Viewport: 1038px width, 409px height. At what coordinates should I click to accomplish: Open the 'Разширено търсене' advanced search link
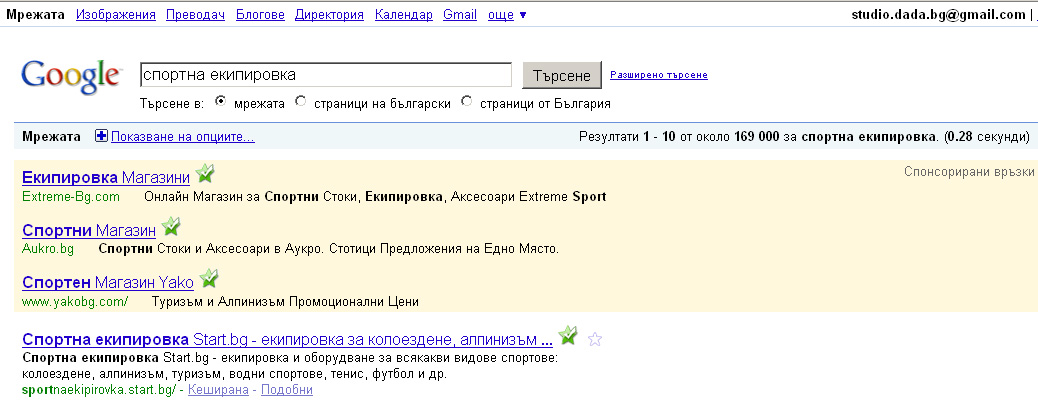click(x=658, y=75)
